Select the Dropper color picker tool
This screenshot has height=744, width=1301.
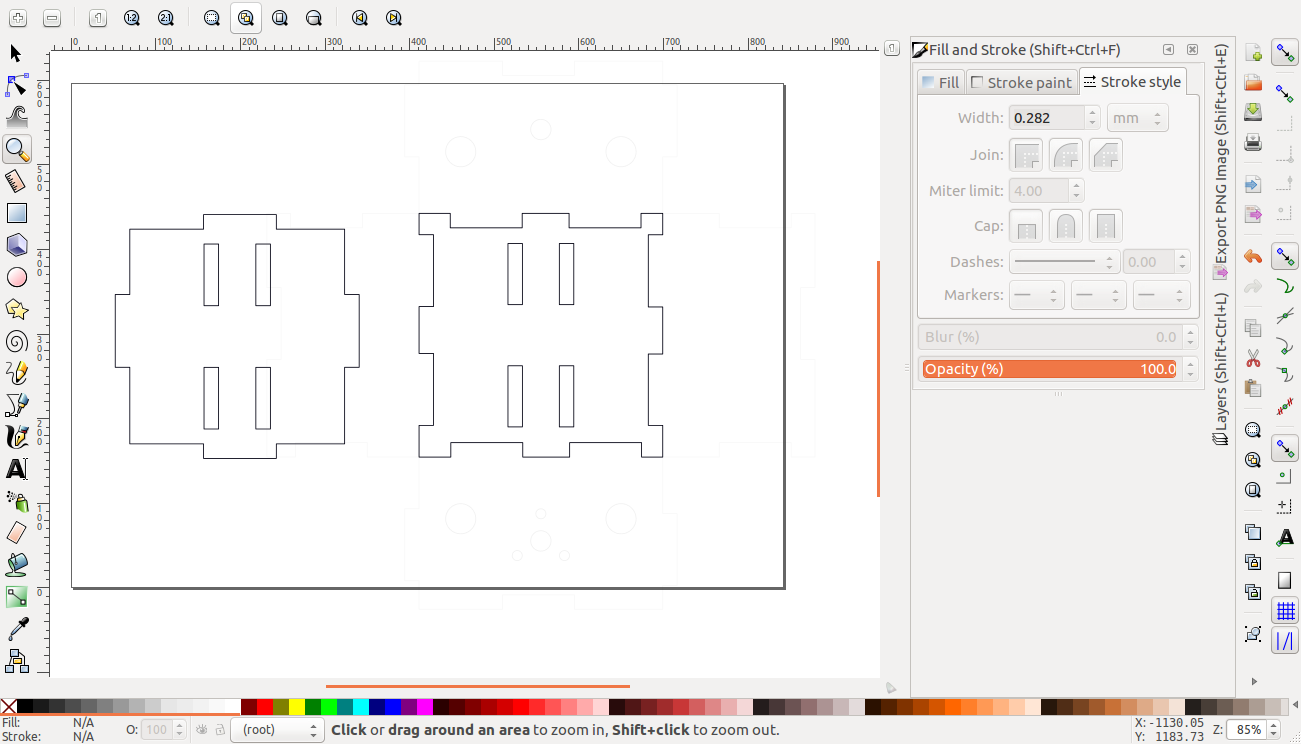pos(16,629)
